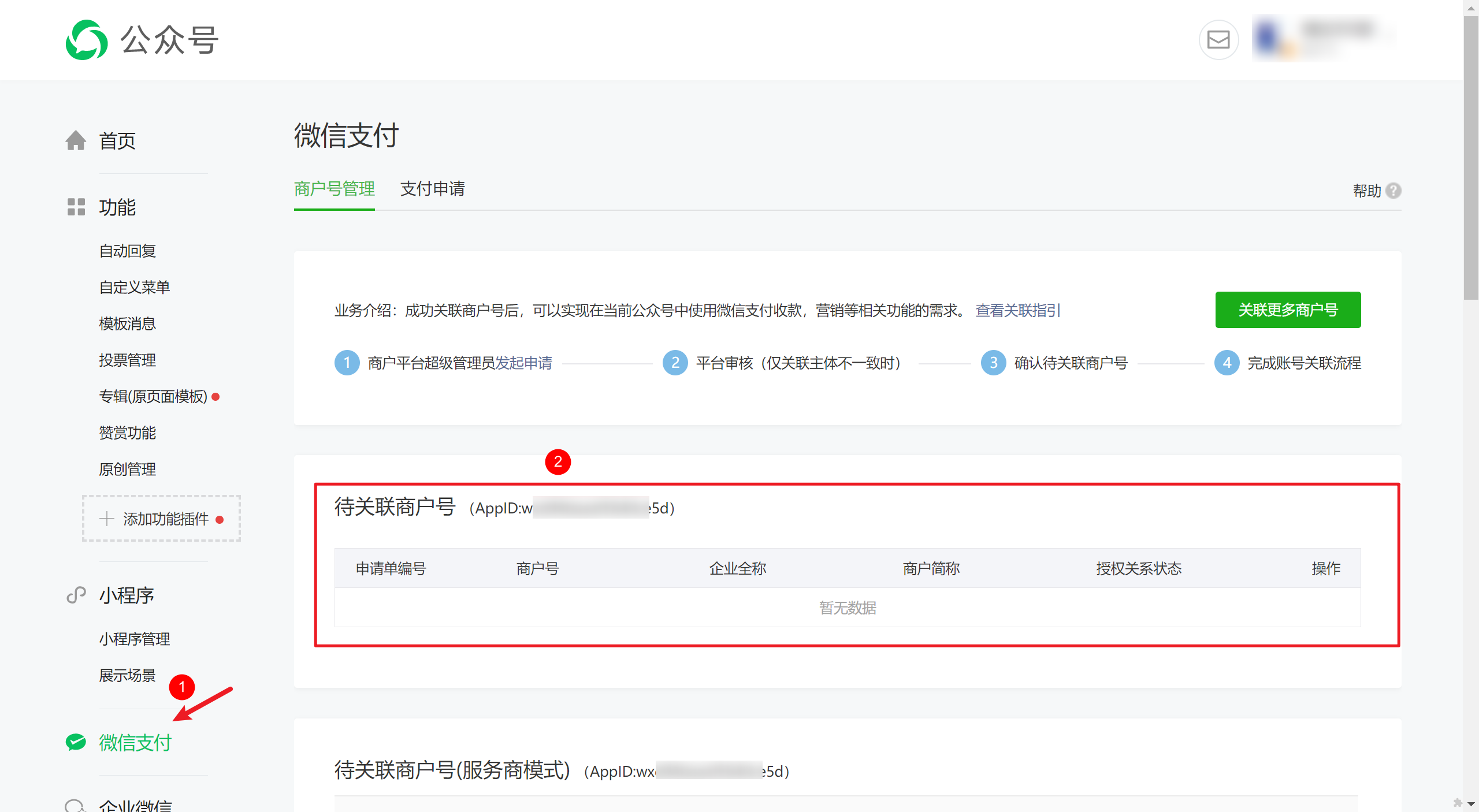1479x812 pixels.
Task: Open 自定义菜单 in the sidebar
Action: 135,288
